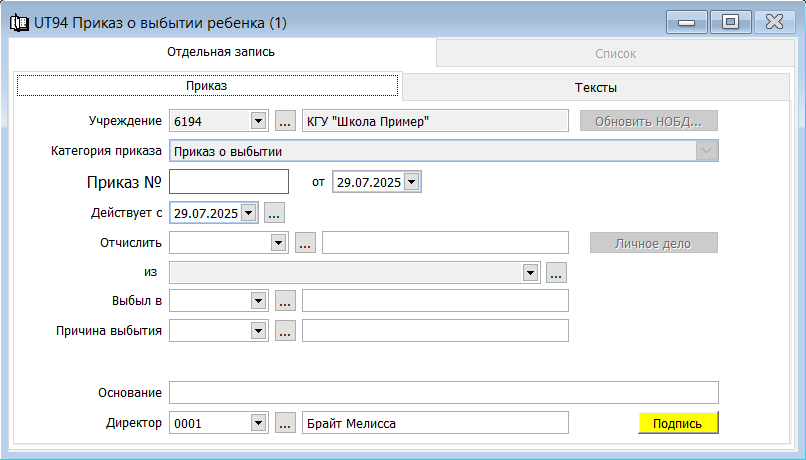Click the application book icon in title bar
The height and width of the screenshot is (460, 806).
(20, 23)
